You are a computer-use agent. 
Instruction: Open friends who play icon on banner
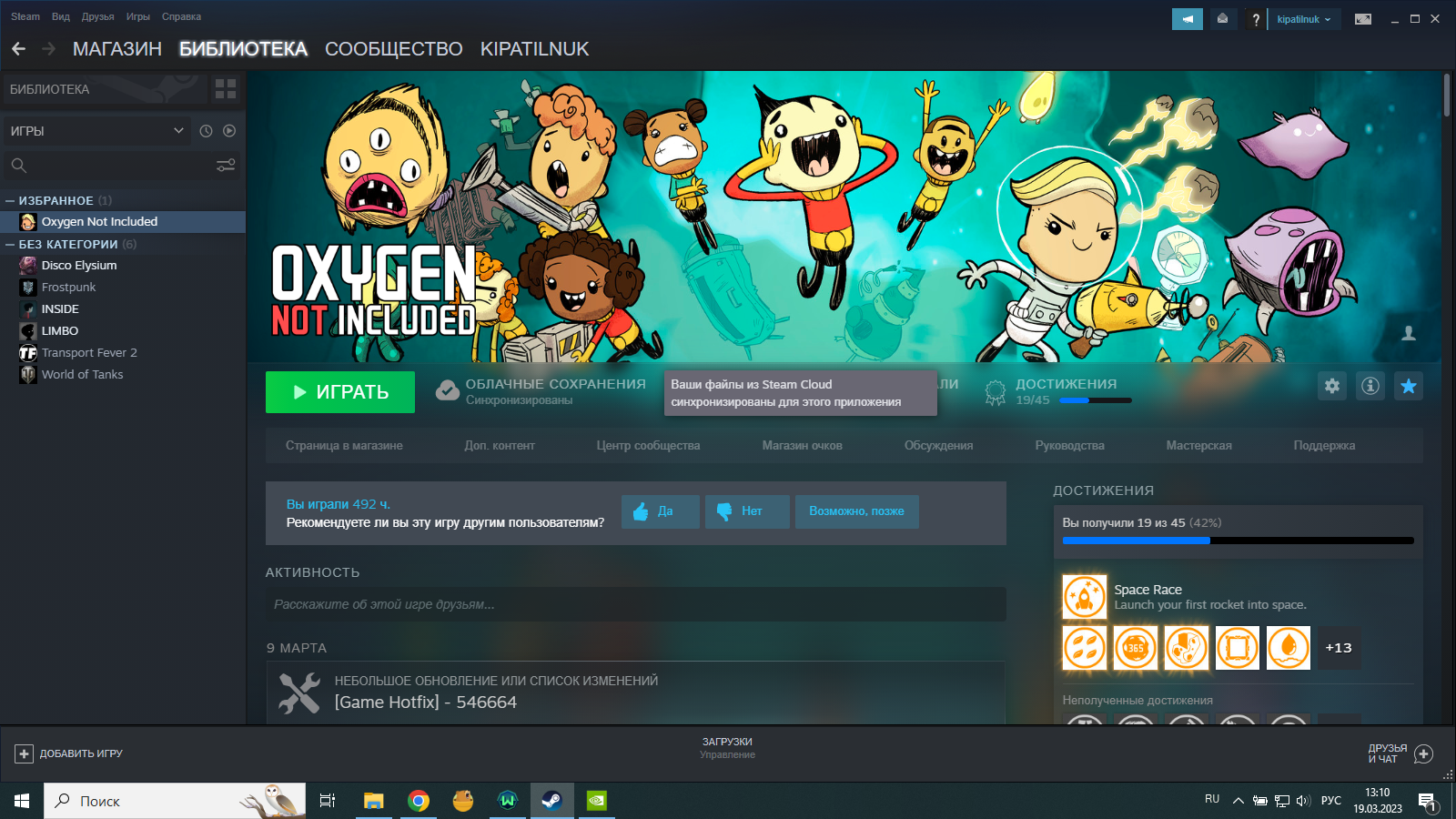[x=1409, y=333]
